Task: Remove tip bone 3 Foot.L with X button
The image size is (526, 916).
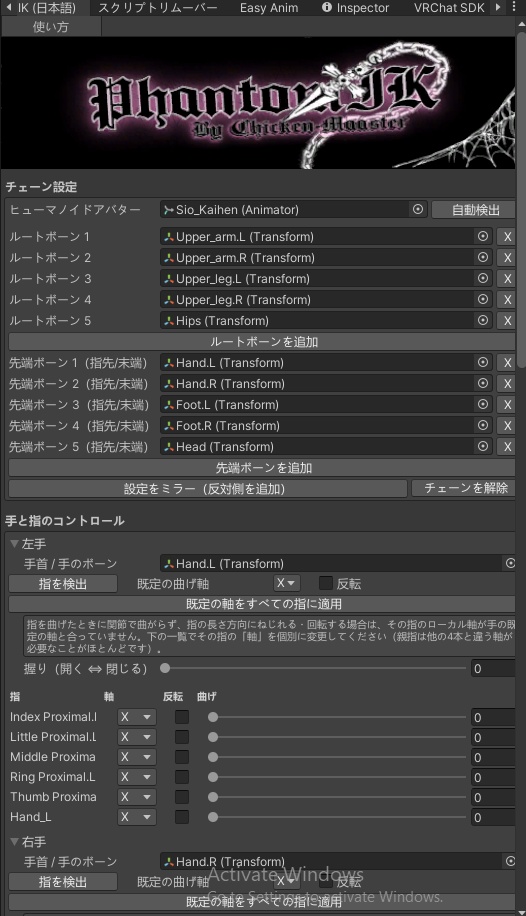Action: coord(507,405)
